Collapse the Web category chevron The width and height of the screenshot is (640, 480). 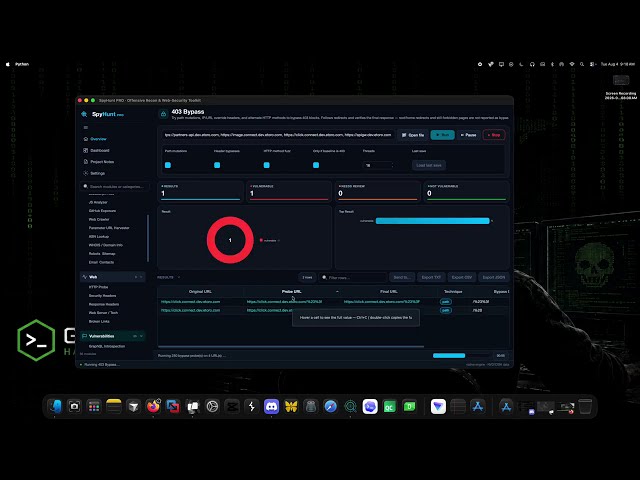(x=141, y=277)
